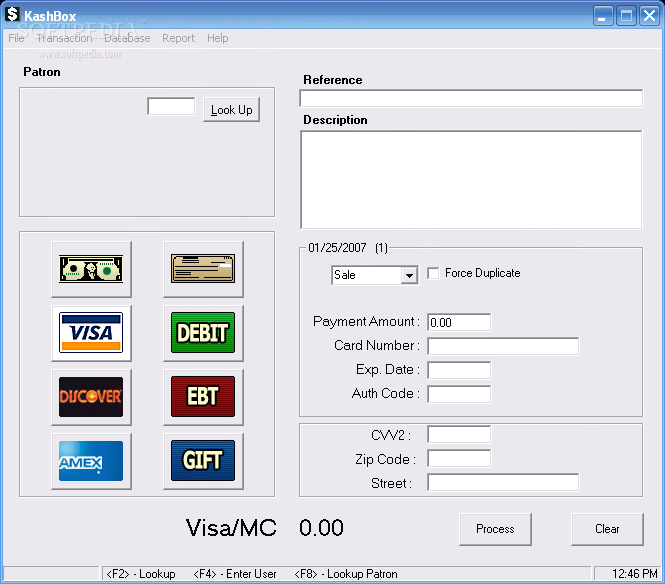Click the Card Number field
Screen dimensions: 665x584
click(x=503, y=346)
